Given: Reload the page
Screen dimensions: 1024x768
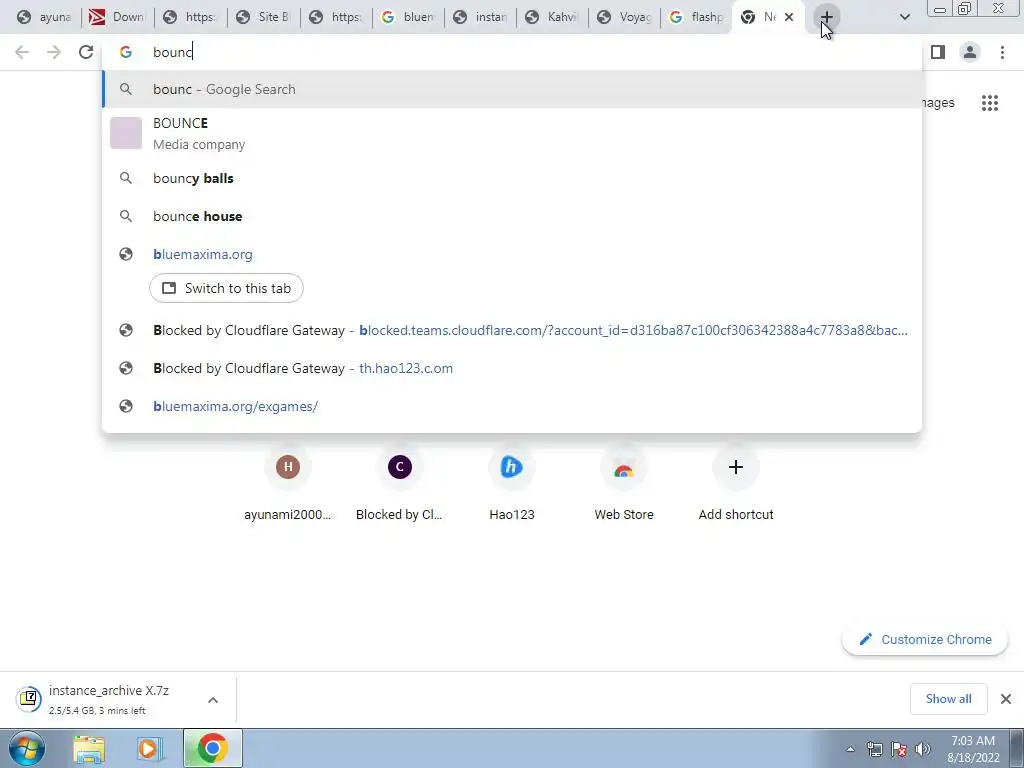Looking at the screenshot, I should coord(86,52).
